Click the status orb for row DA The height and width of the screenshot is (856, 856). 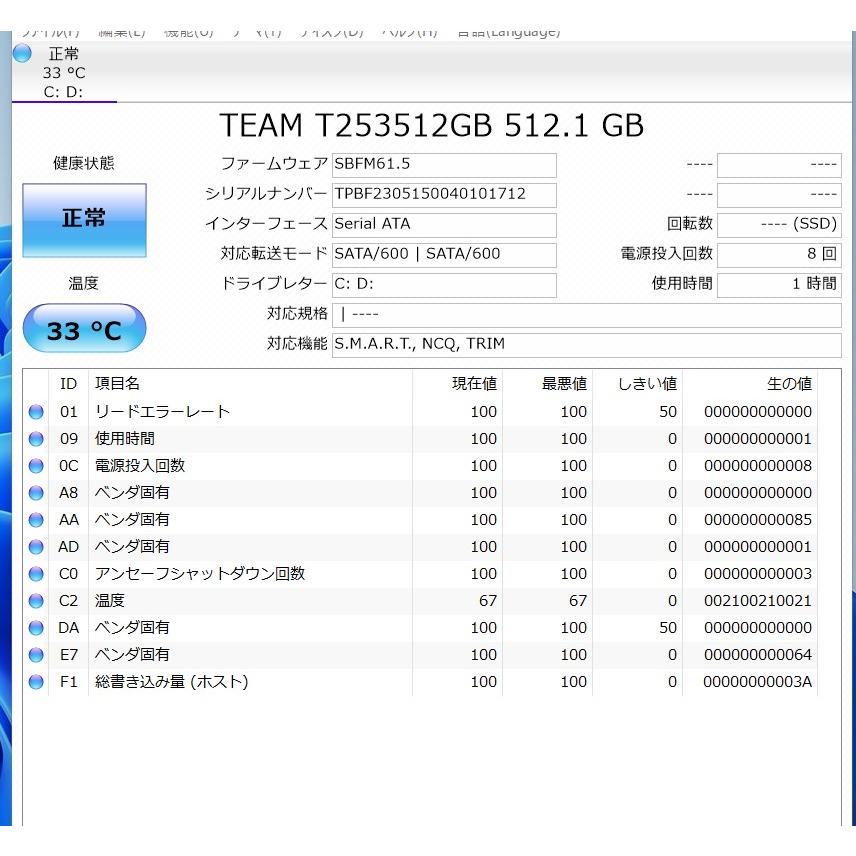coord(36,628)
